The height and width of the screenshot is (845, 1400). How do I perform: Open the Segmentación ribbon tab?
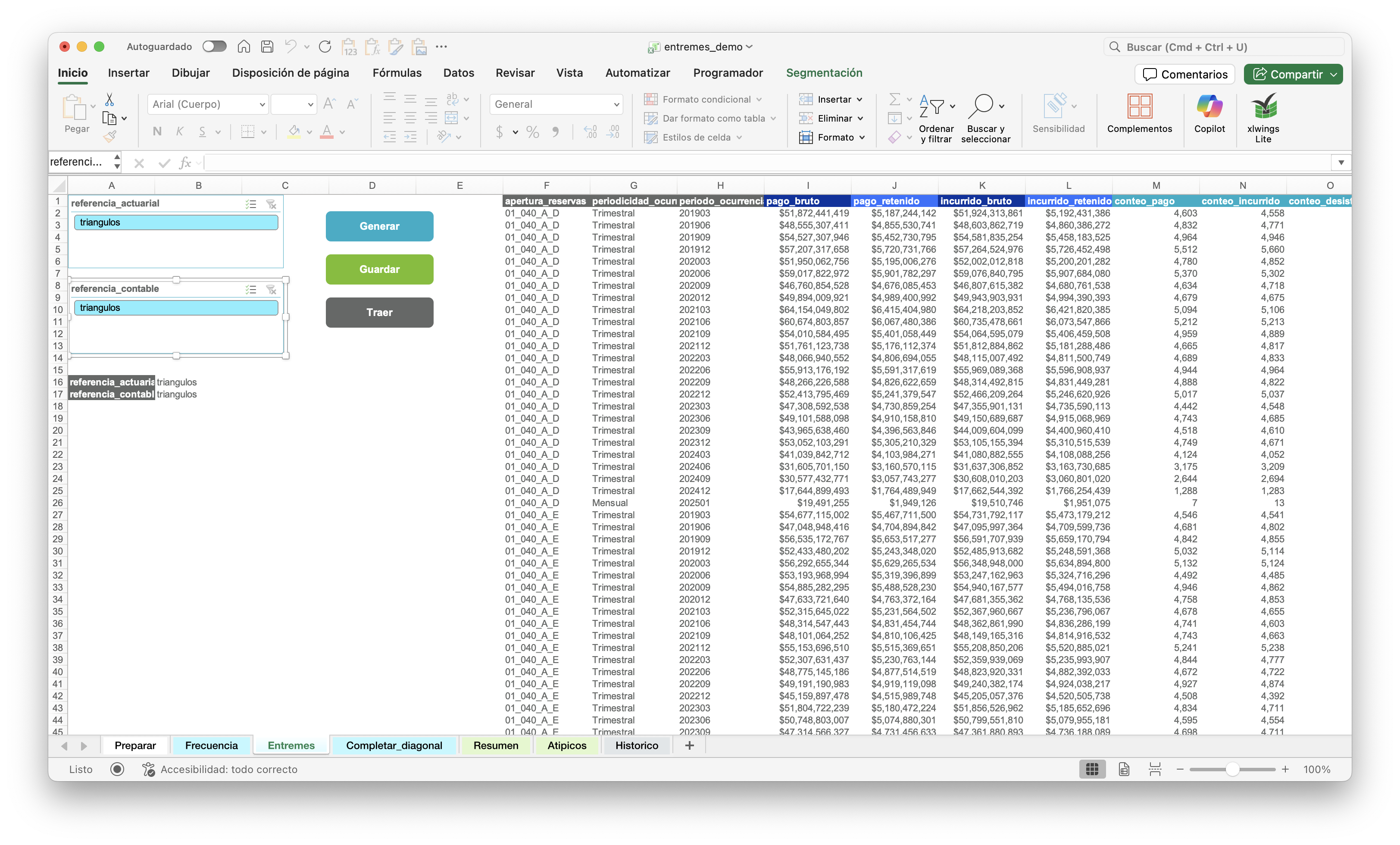824,73
